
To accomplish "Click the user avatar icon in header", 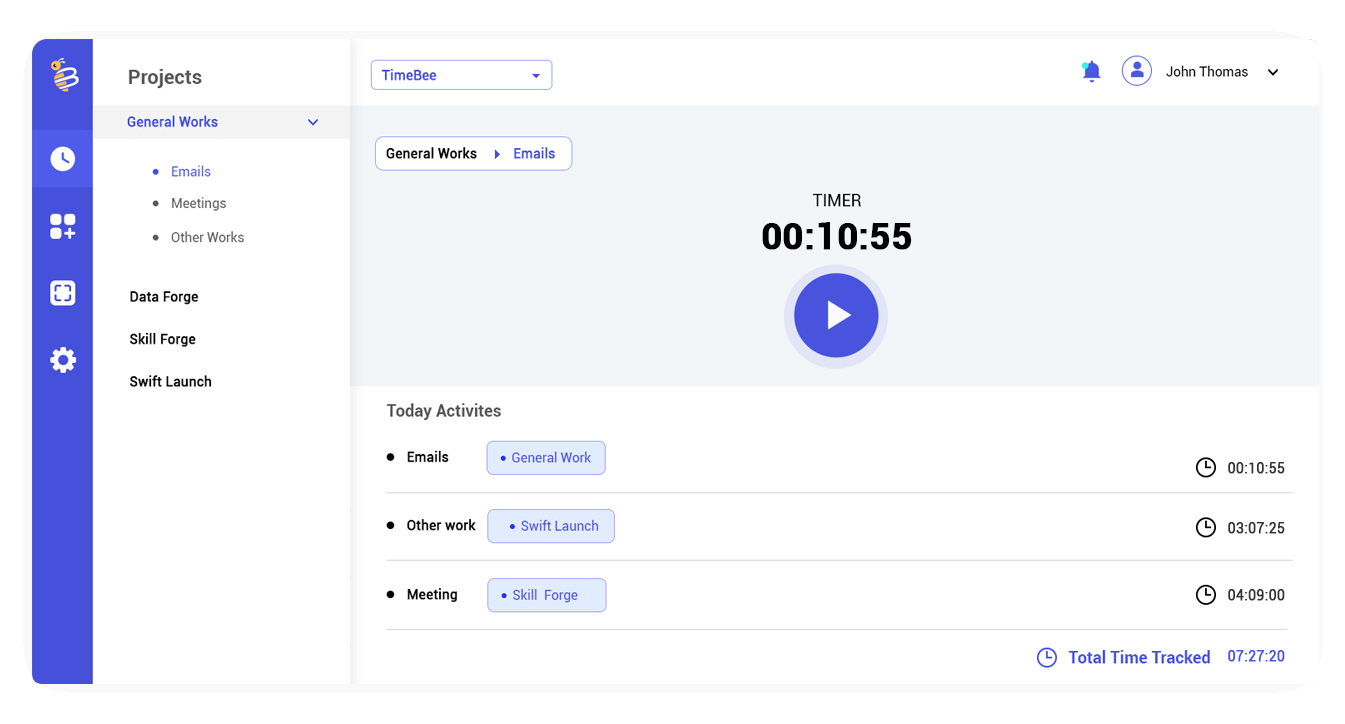I will click(1136, 70).
